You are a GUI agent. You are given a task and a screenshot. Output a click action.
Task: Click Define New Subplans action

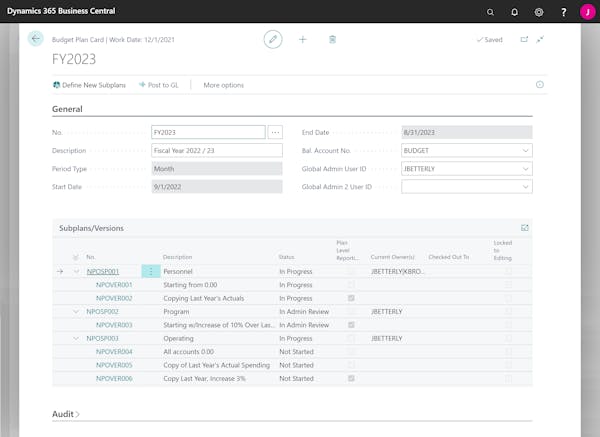[x=90, y=85]
